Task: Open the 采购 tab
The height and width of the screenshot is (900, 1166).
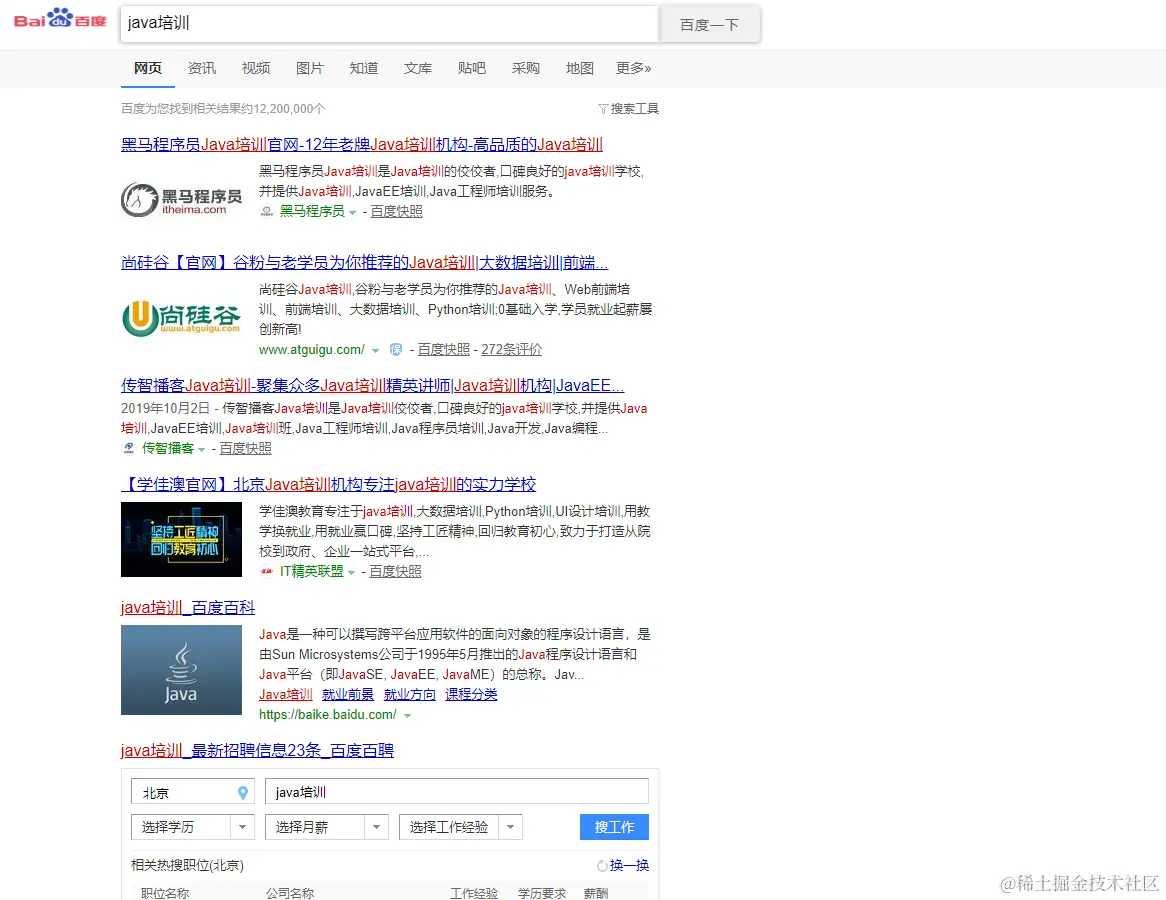Action: click(526, 68)
